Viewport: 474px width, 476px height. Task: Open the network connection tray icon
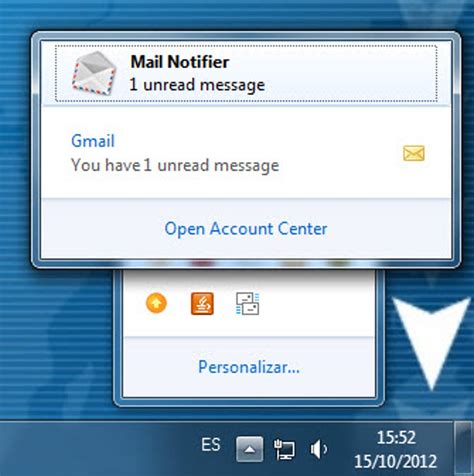(x=284, y=449)
